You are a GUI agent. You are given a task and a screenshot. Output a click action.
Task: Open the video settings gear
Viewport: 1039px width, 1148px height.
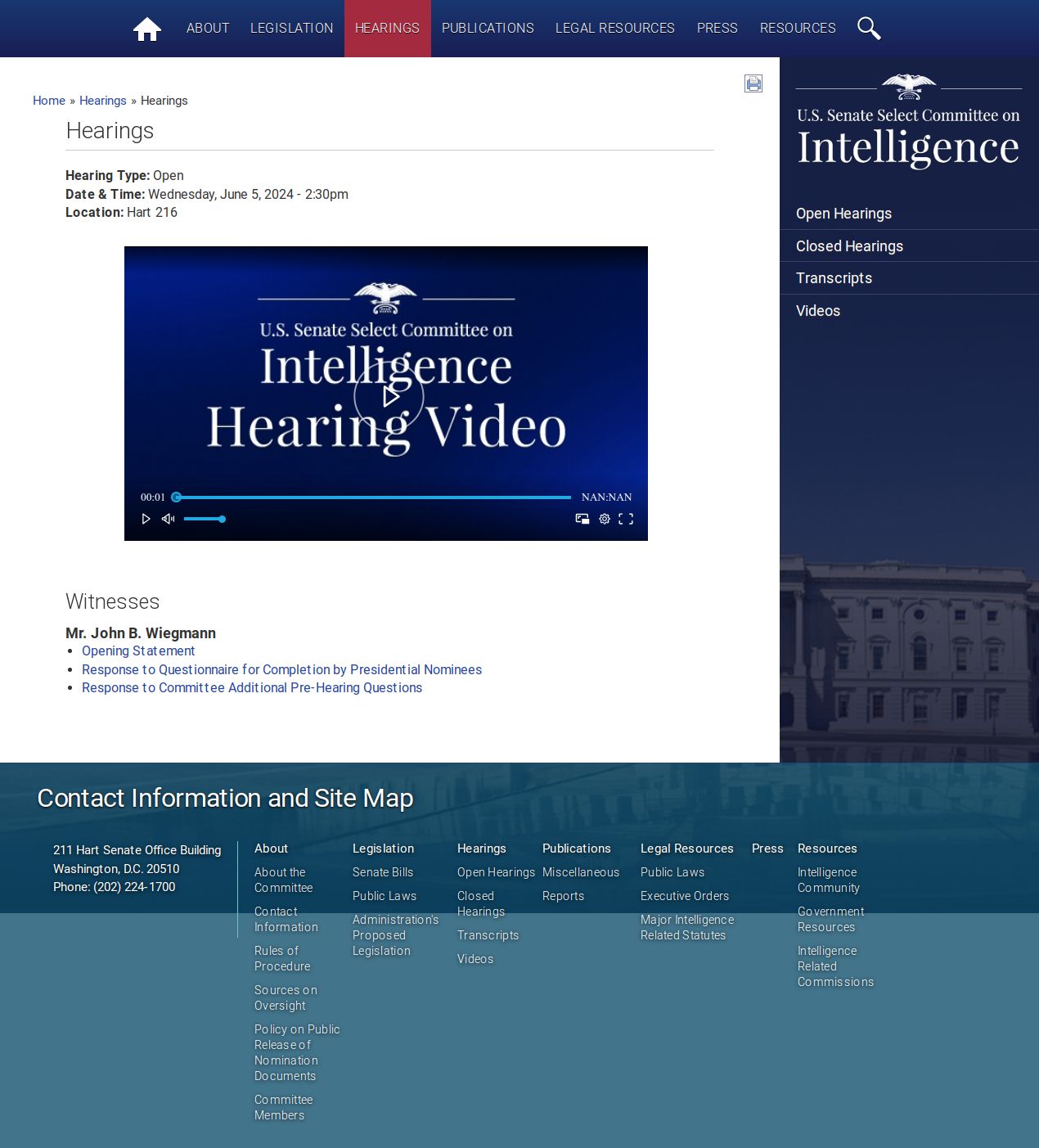click(605, 519)
